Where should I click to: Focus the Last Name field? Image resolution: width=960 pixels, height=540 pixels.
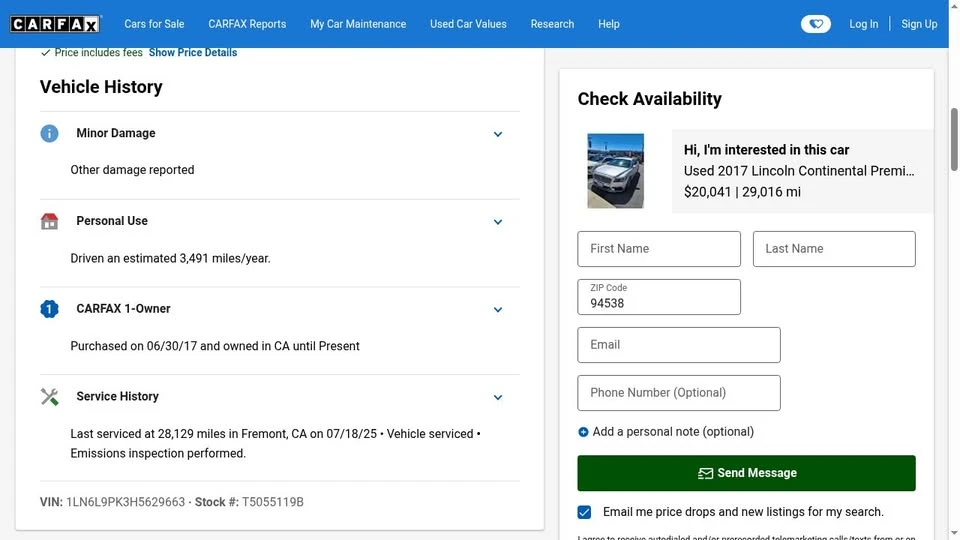834,249
